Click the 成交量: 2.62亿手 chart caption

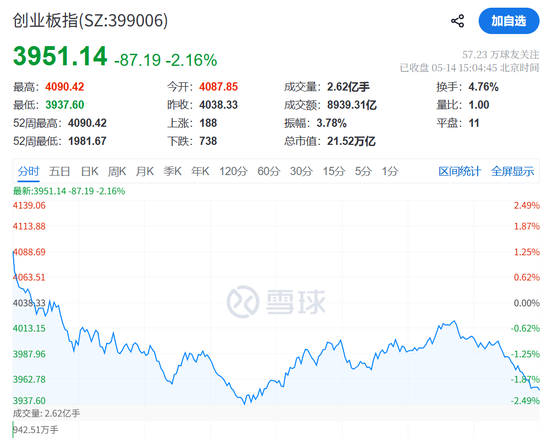[x=46, y=413]
